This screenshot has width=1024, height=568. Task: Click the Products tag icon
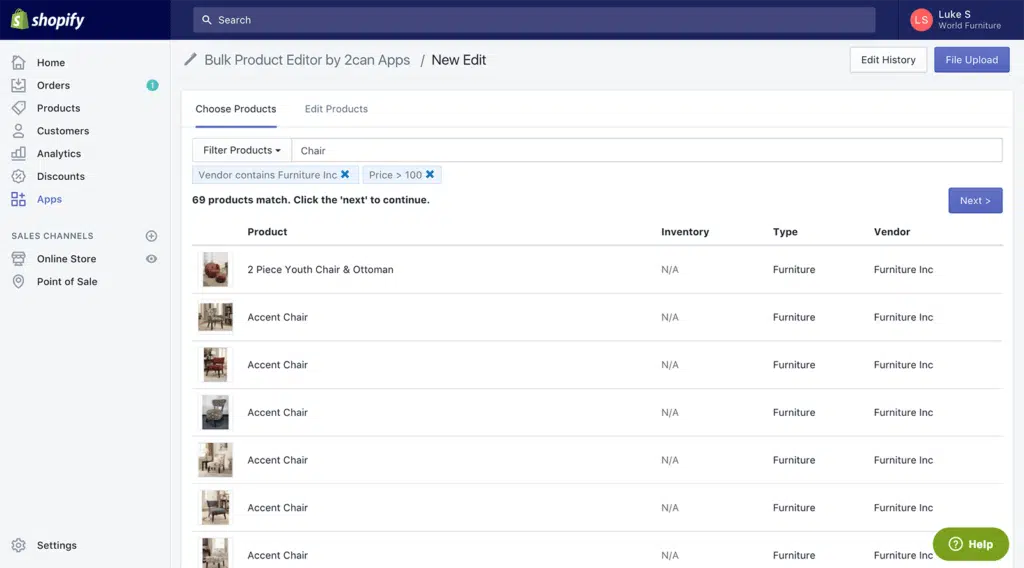[18, 108]
